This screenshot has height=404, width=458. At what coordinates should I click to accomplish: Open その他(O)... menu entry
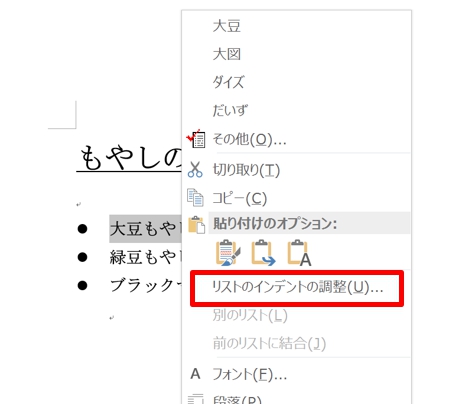249,139
